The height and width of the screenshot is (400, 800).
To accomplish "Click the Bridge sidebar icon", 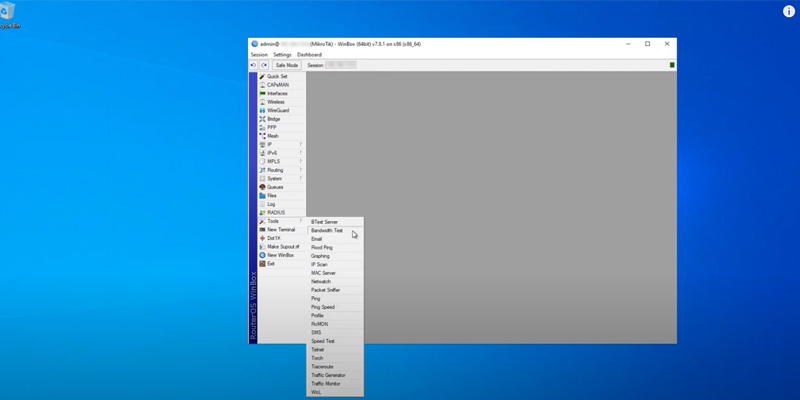I will point(262,119).
